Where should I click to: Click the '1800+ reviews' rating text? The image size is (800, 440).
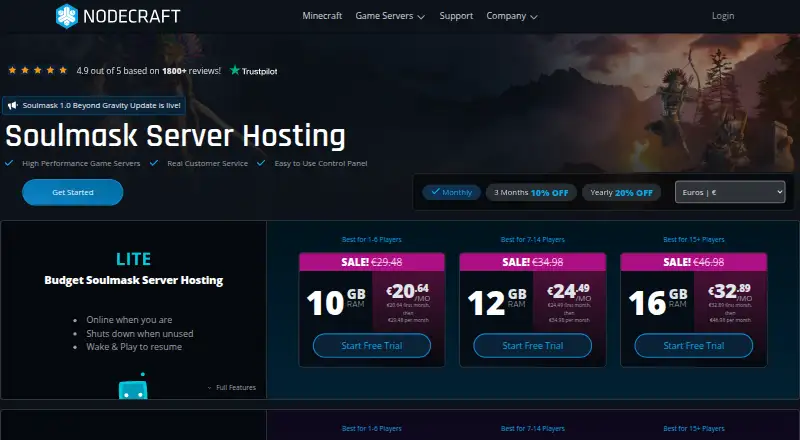click(x=191, y=71)
